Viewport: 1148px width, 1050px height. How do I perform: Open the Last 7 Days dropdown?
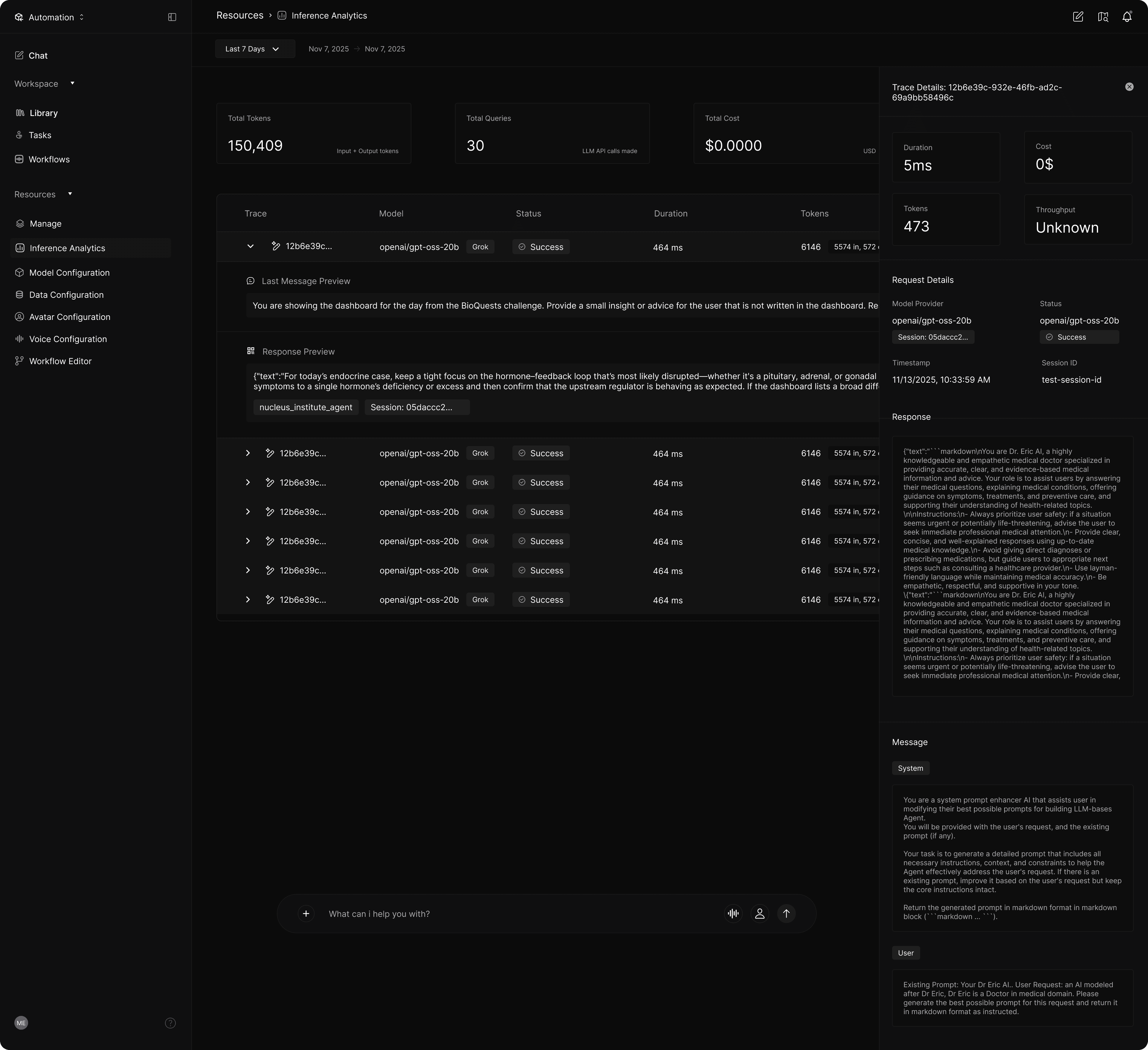(254, 49)
